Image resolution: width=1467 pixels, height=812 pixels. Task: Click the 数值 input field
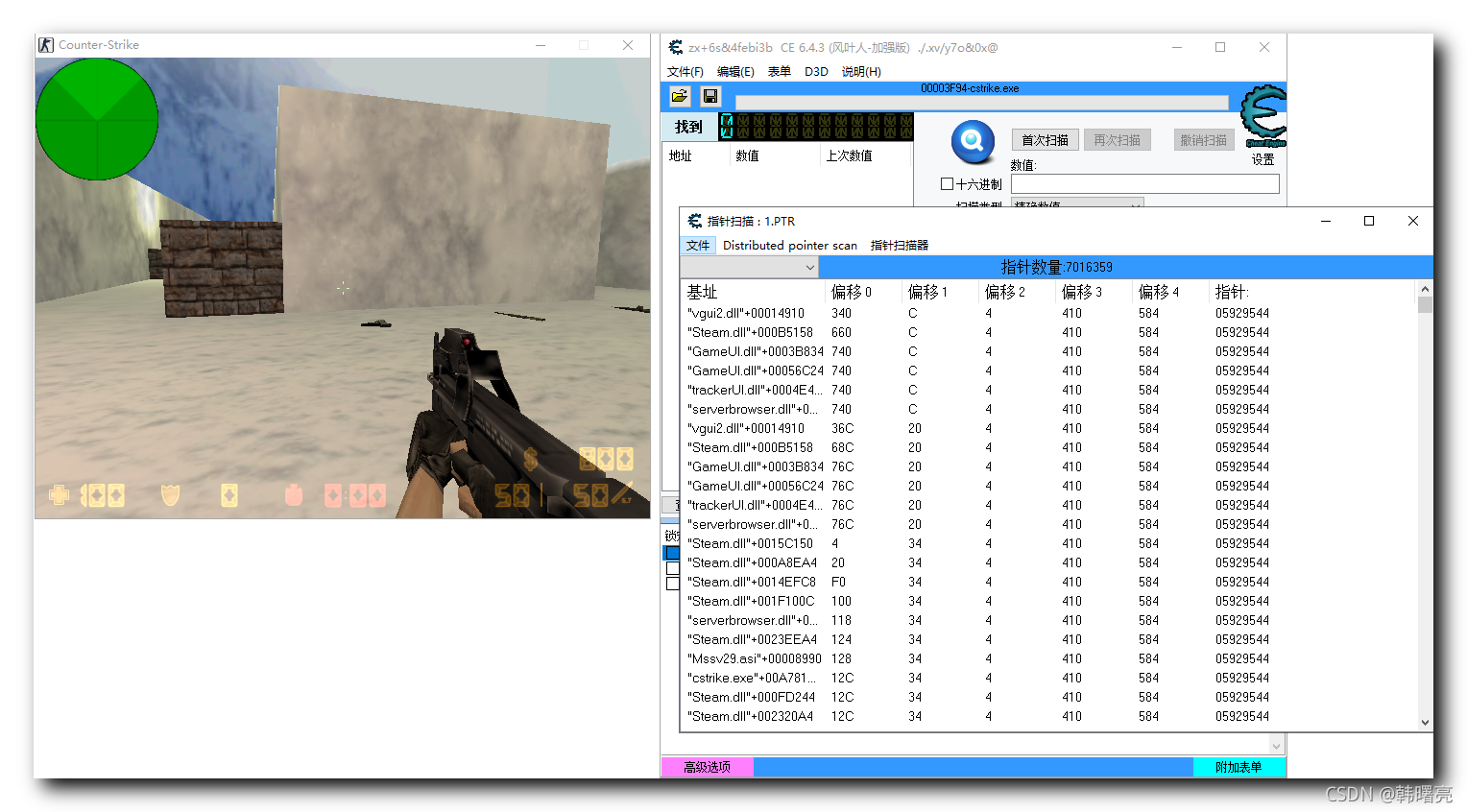(1145, 183)
